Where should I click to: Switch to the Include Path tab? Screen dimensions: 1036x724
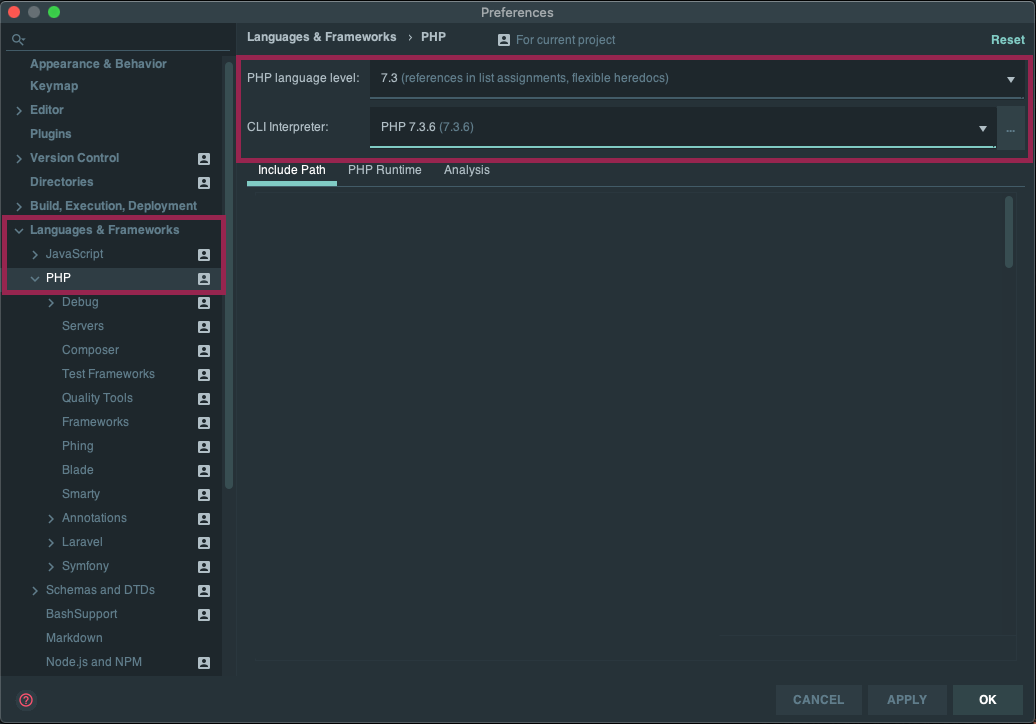[x=291, y=170]
